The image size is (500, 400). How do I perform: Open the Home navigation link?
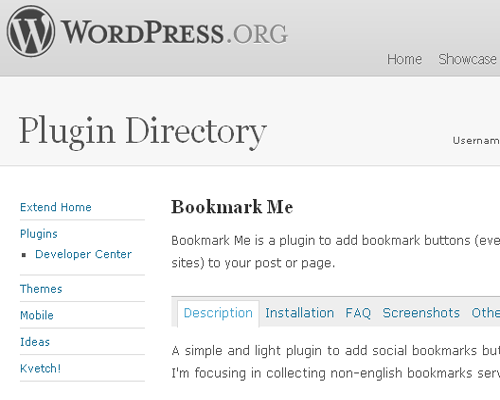point(404,59)
